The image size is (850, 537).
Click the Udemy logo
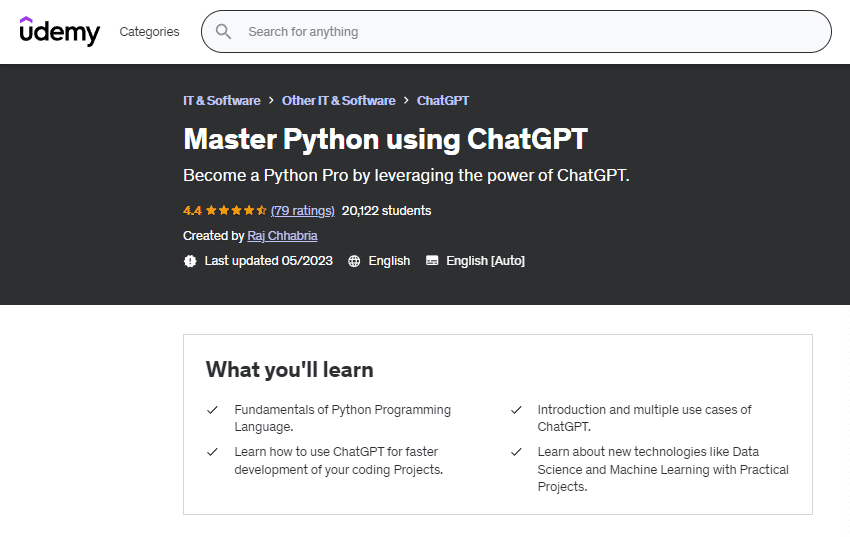click(60, 31)
